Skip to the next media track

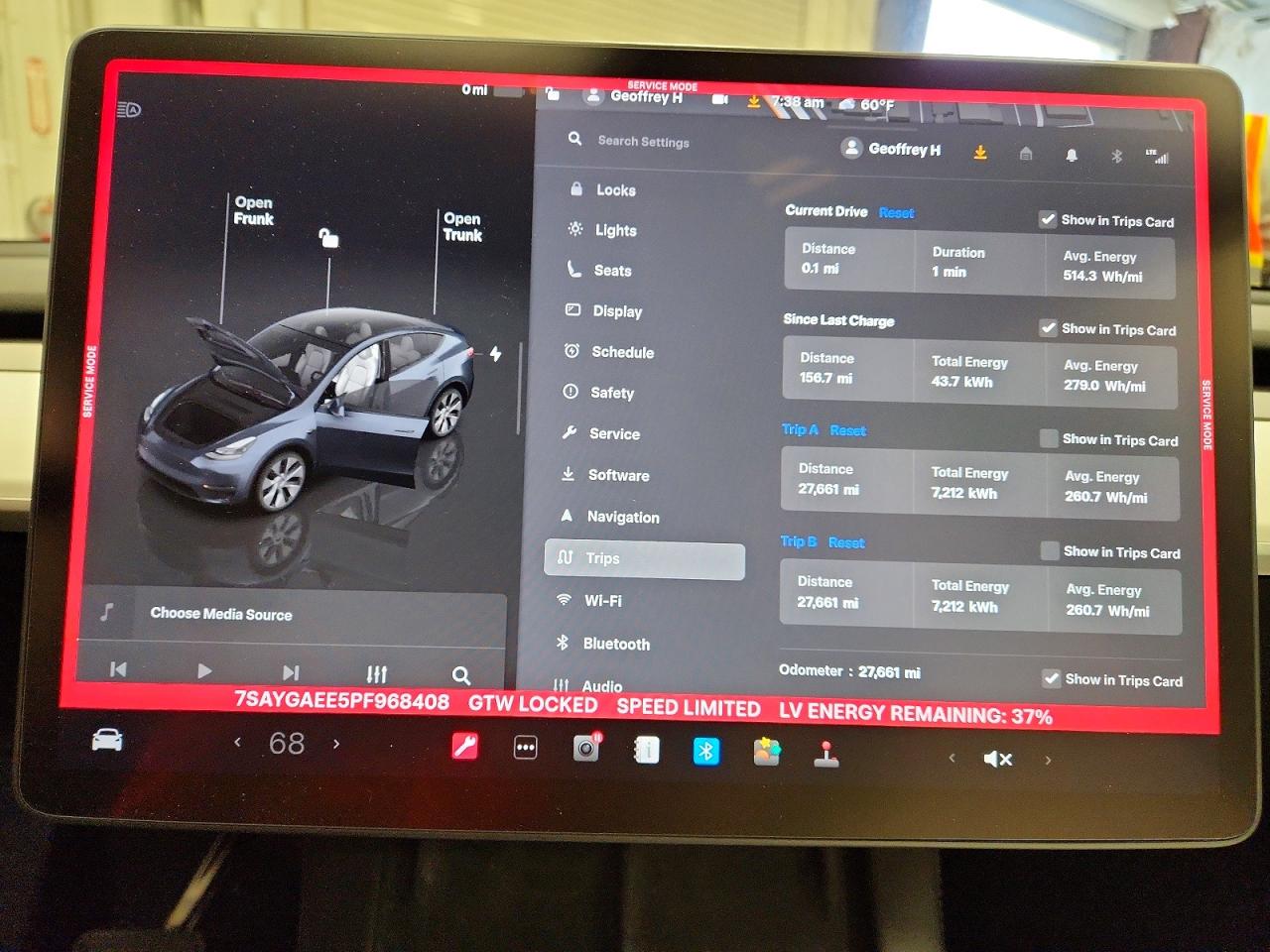click(291, 672)
